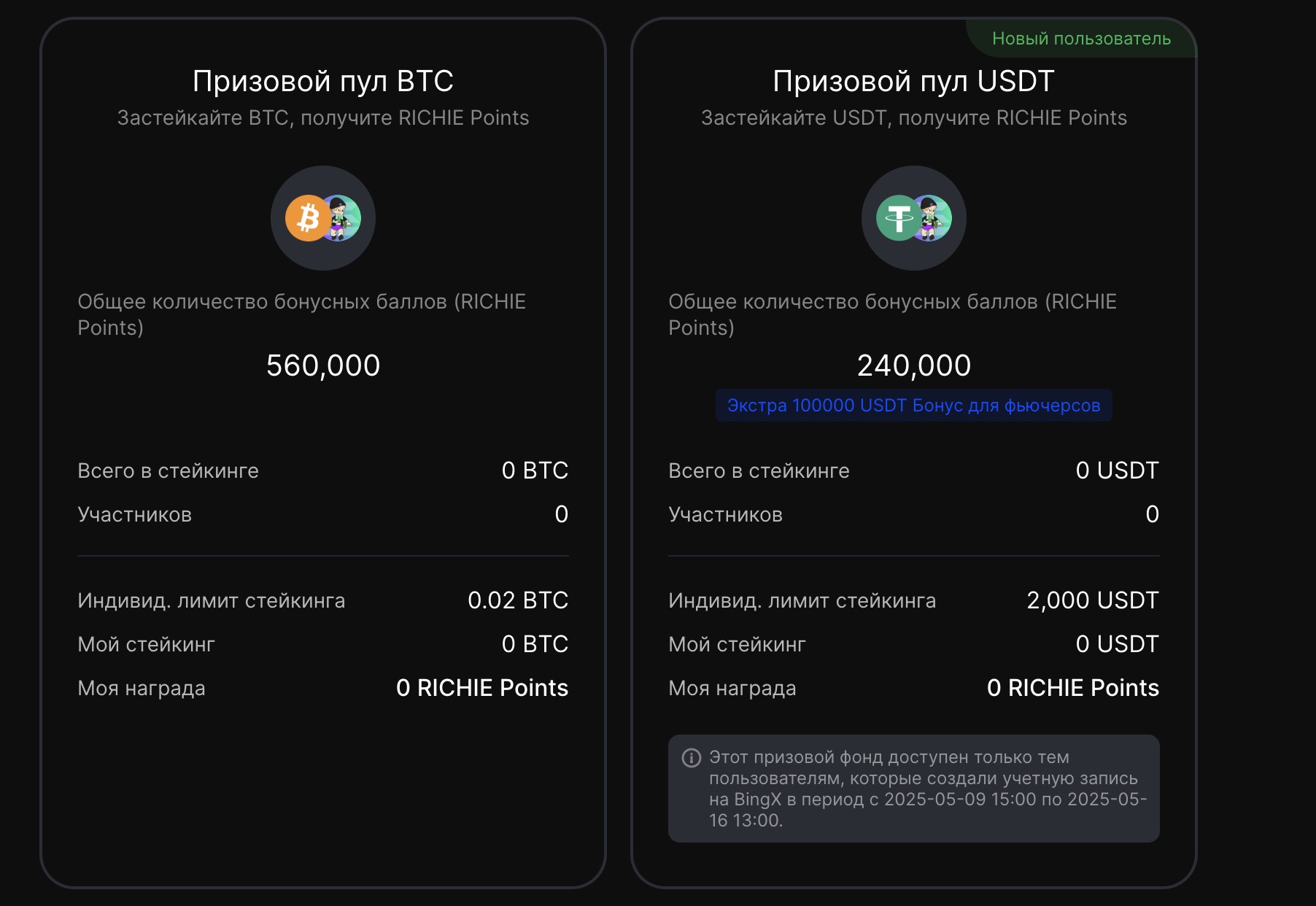1316x906 pixels.
Task: Click the Tether and RICHIE coin icon
Action: coord(914,218)
